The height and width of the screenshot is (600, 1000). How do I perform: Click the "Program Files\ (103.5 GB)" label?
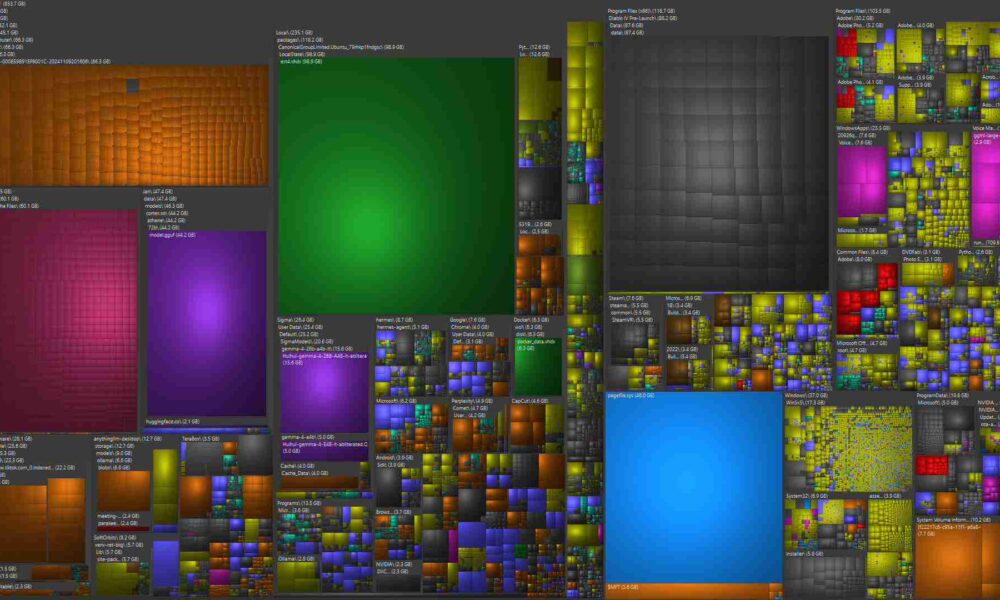863,11
